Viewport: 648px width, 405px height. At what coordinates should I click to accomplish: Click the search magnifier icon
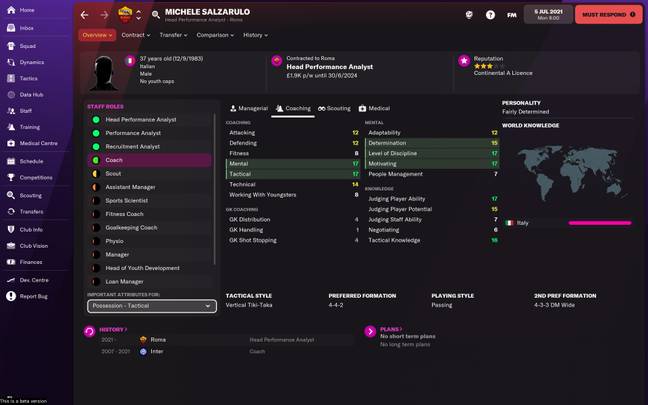(156, 15)
